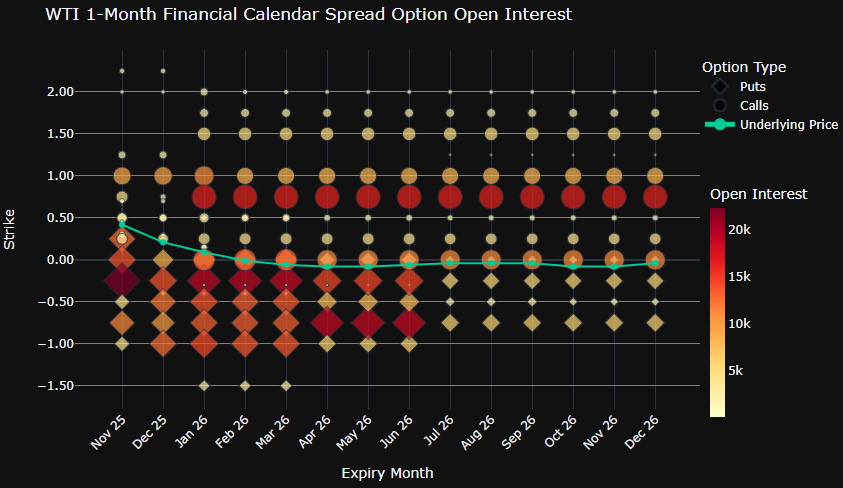Click the Option Type legend title
The height and width of the screenshot is (488, 843).
pyautogui.click(x=743, y=67)
